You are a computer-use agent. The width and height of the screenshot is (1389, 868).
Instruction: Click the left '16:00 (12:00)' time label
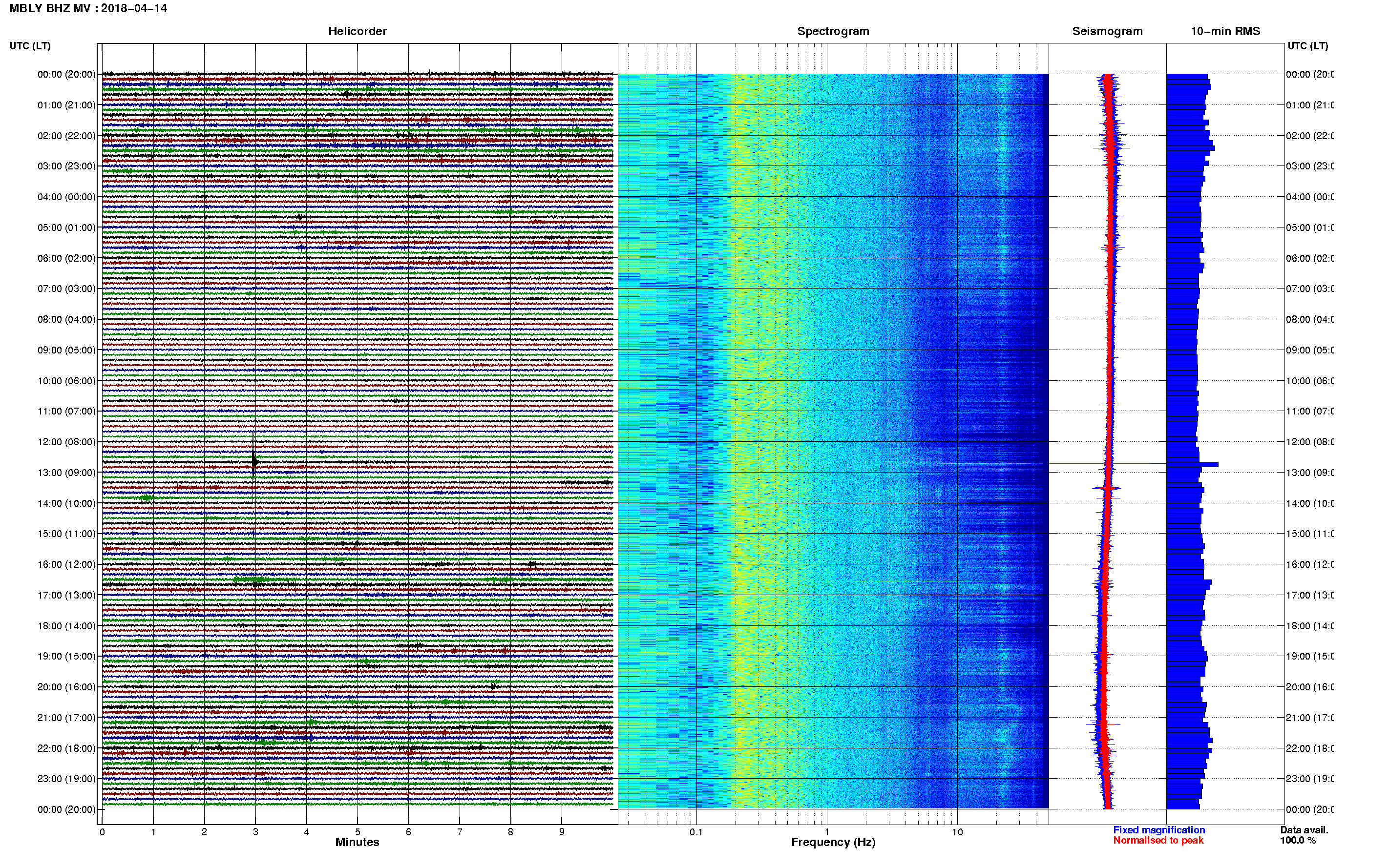point(66,564)
